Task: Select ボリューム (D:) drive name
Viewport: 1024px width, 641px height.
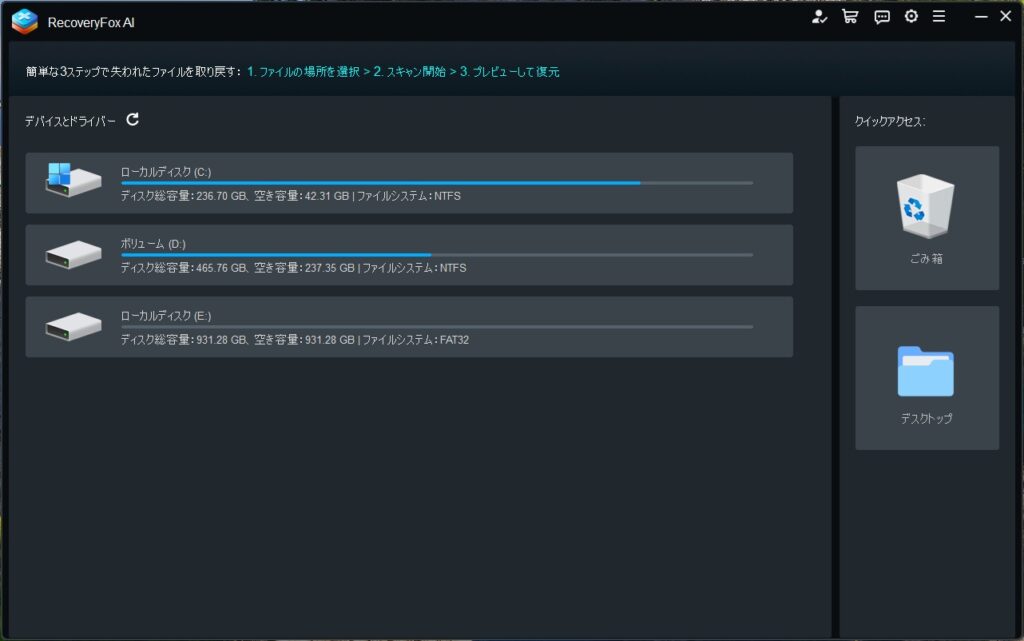Action: pyautogui.click(x=153, y=244)
